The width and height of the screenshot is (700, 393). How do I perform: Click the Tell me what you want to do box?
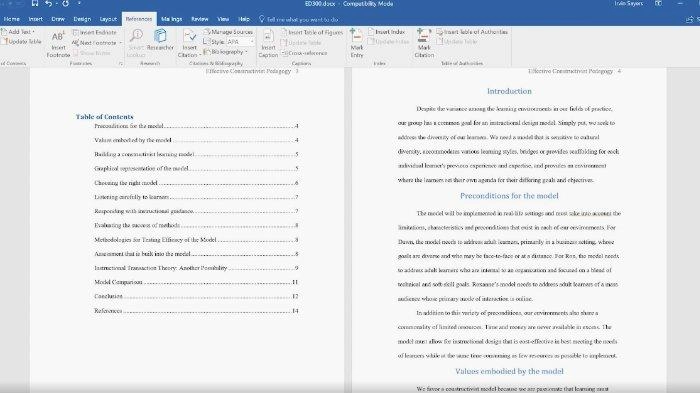299,19
